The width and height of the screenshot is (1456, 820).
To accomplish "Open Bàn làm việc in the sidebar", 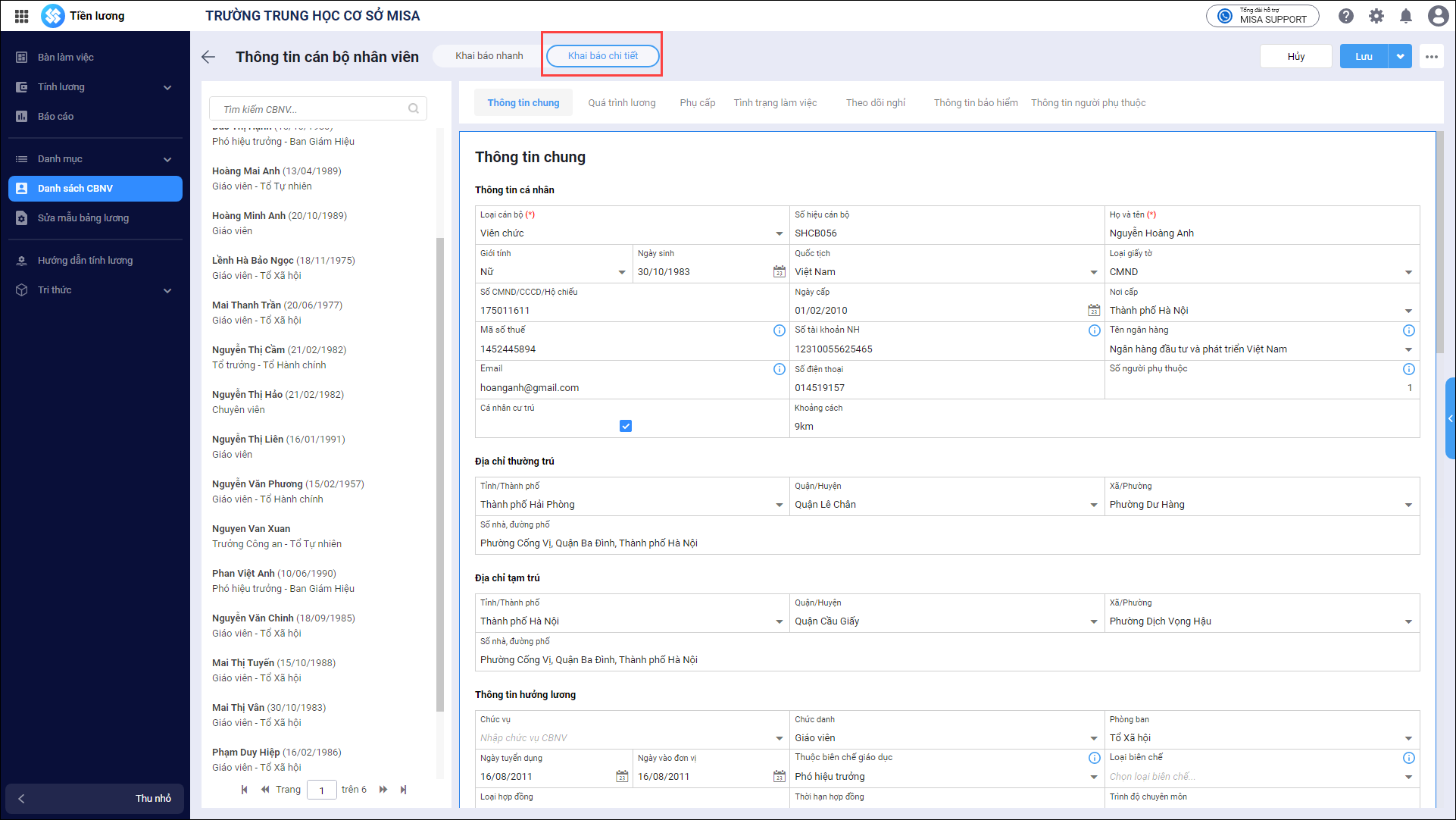I will (x=95, y=58).
